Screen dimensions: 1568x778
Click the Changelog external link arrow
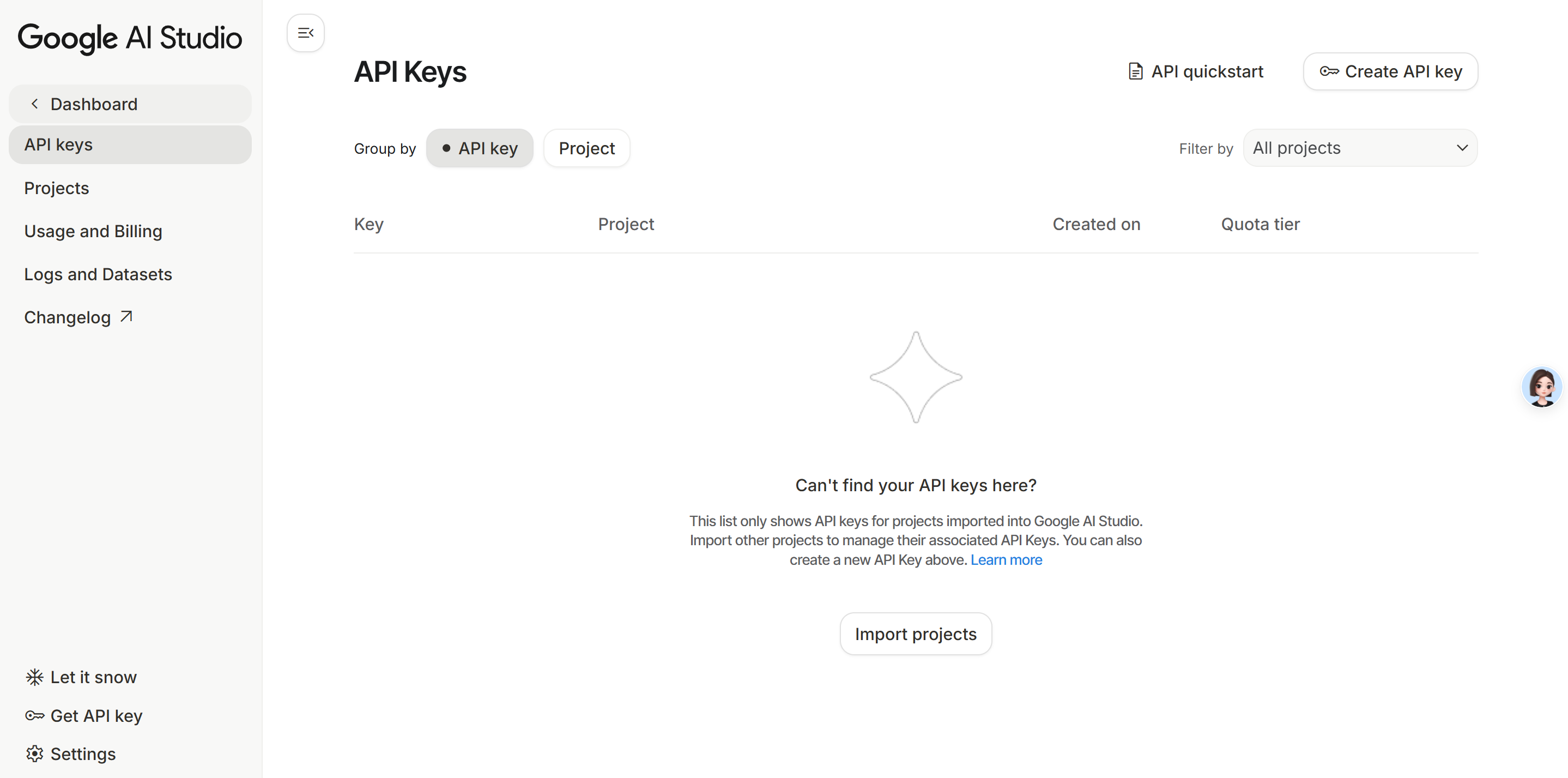(126, 317)
